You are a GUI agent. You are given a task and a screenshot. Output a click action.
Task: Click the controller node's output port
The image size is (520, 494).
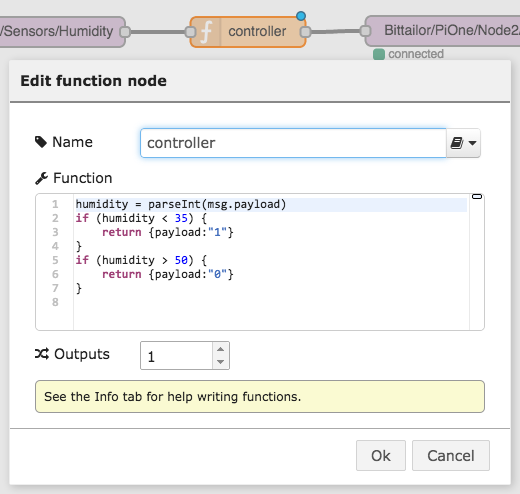[305, 32]
